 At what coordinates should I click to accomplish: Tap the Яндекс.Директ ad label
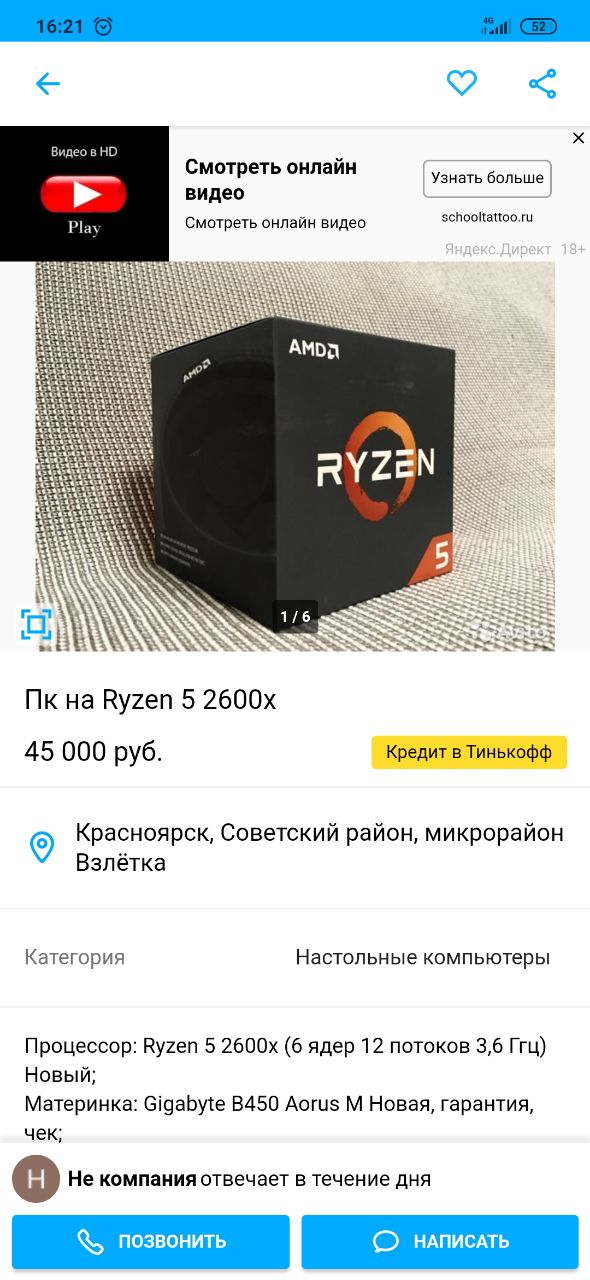tap(498, 249)
